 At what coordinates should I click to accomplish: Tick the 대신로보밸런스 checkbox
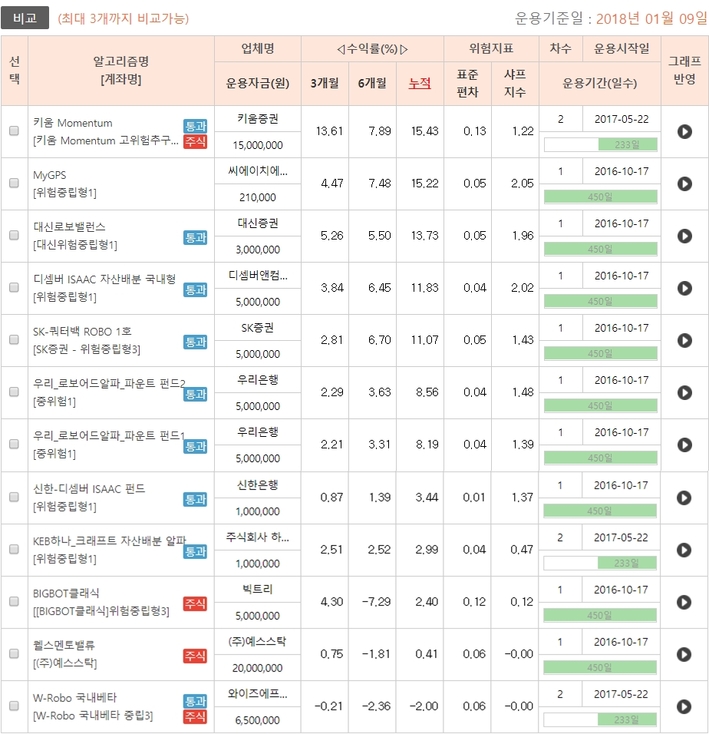pos(14,235)
